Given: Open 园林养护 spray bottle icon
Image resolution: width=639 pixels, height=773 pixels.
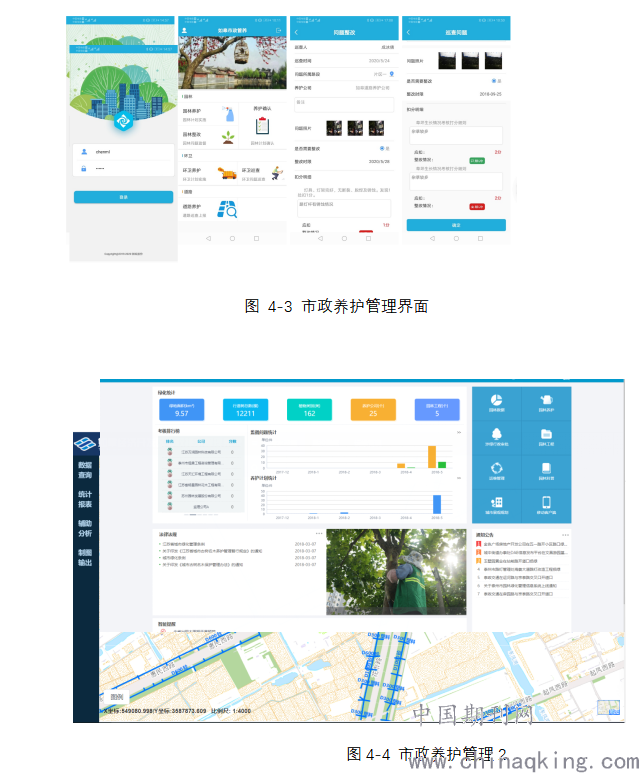Looking at the screenshot, I should coord(228,114).
